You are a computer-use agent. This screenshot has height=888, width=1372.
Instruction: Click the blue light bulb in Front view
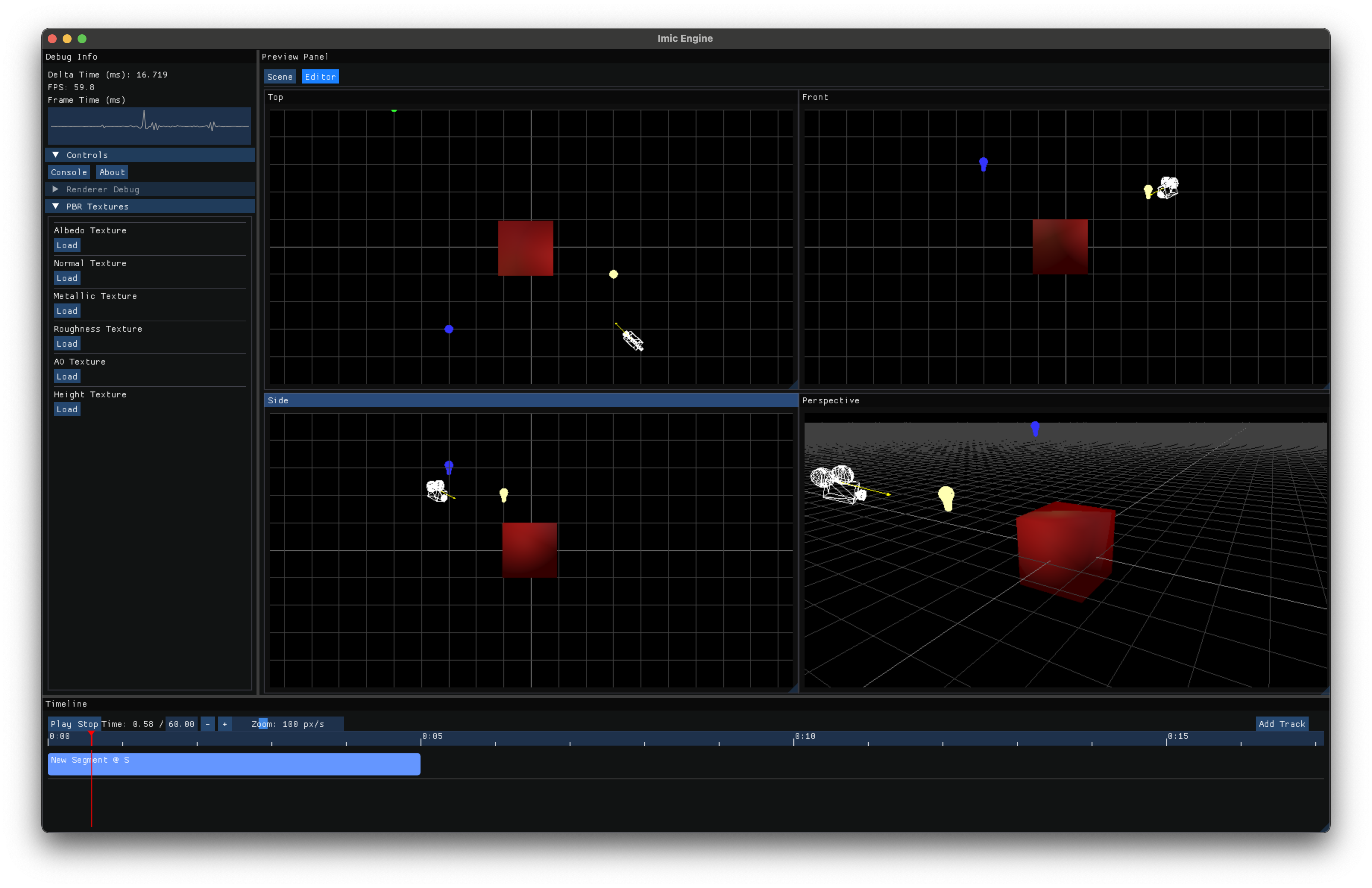click(x=984, y=164)
